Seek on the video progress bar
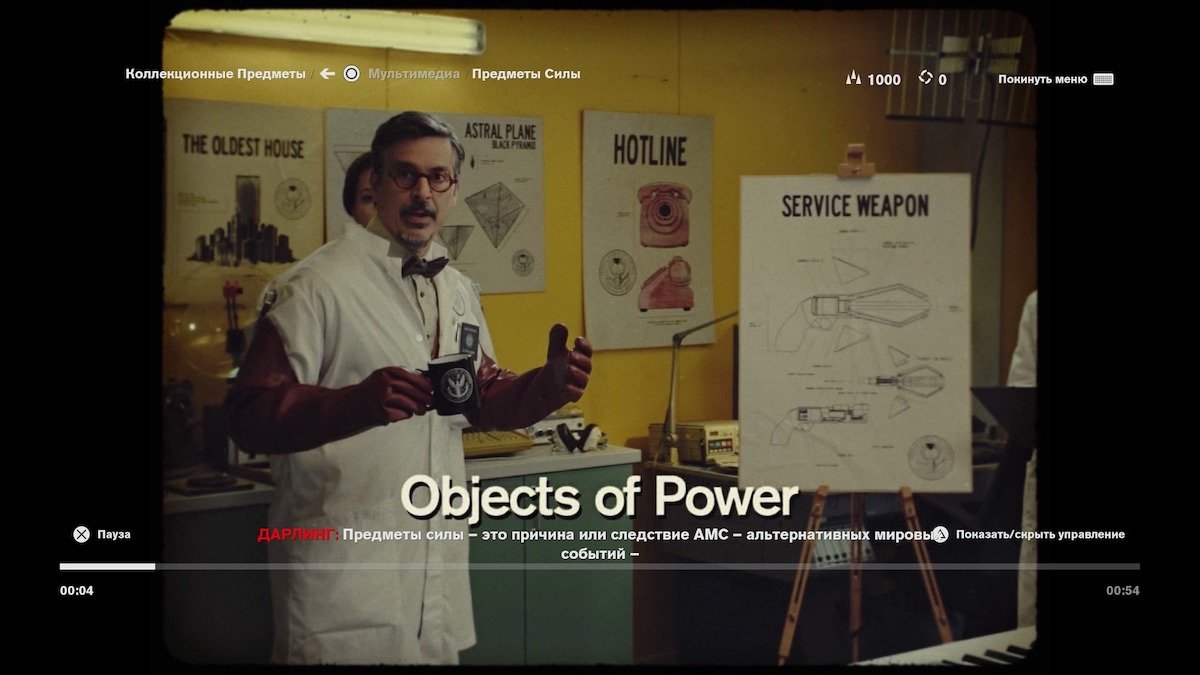Screen dimensions: 1200x675 (x=600, y=566)
